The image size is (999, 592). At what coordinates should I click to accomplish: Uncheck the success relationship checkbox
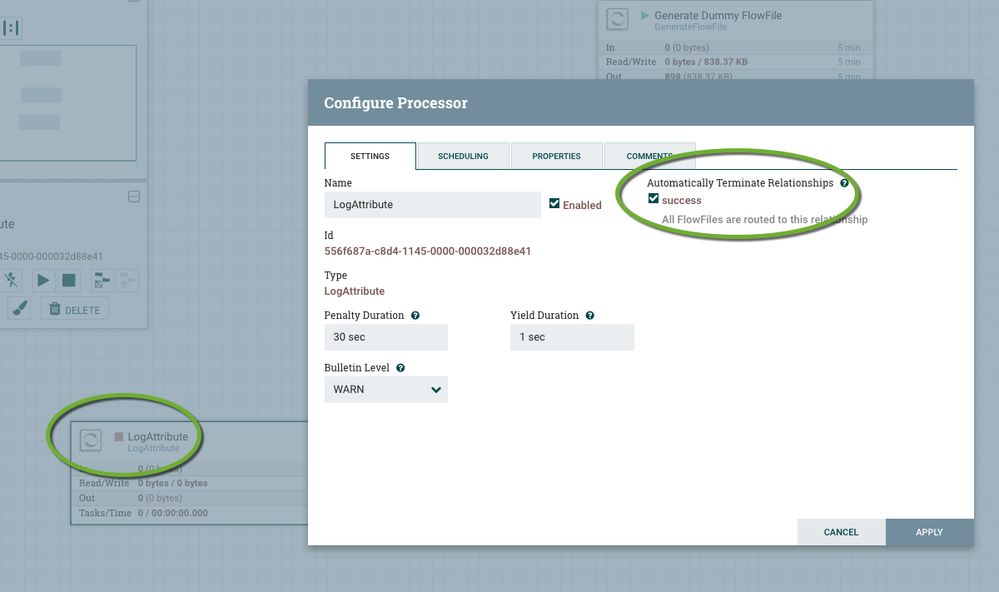[653, 198]
